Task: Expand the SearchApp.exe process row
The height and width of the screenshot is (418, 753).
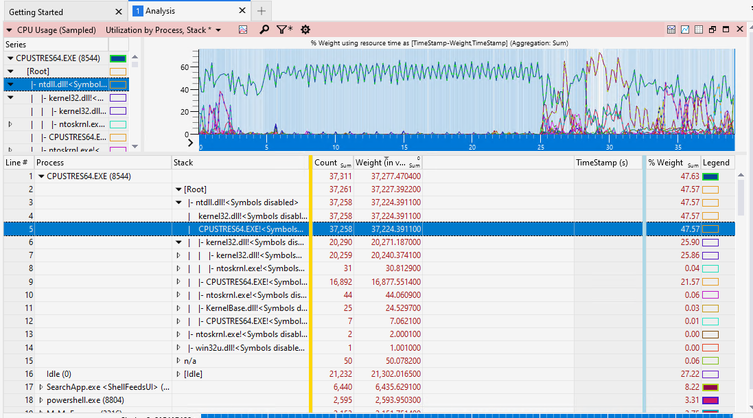Action: tap(41, 387)
